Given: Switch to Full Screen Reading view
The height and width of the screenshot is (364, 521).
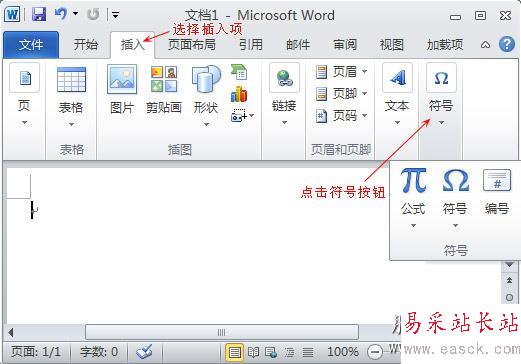Looking at the screenshot, I should pos(253,352).
